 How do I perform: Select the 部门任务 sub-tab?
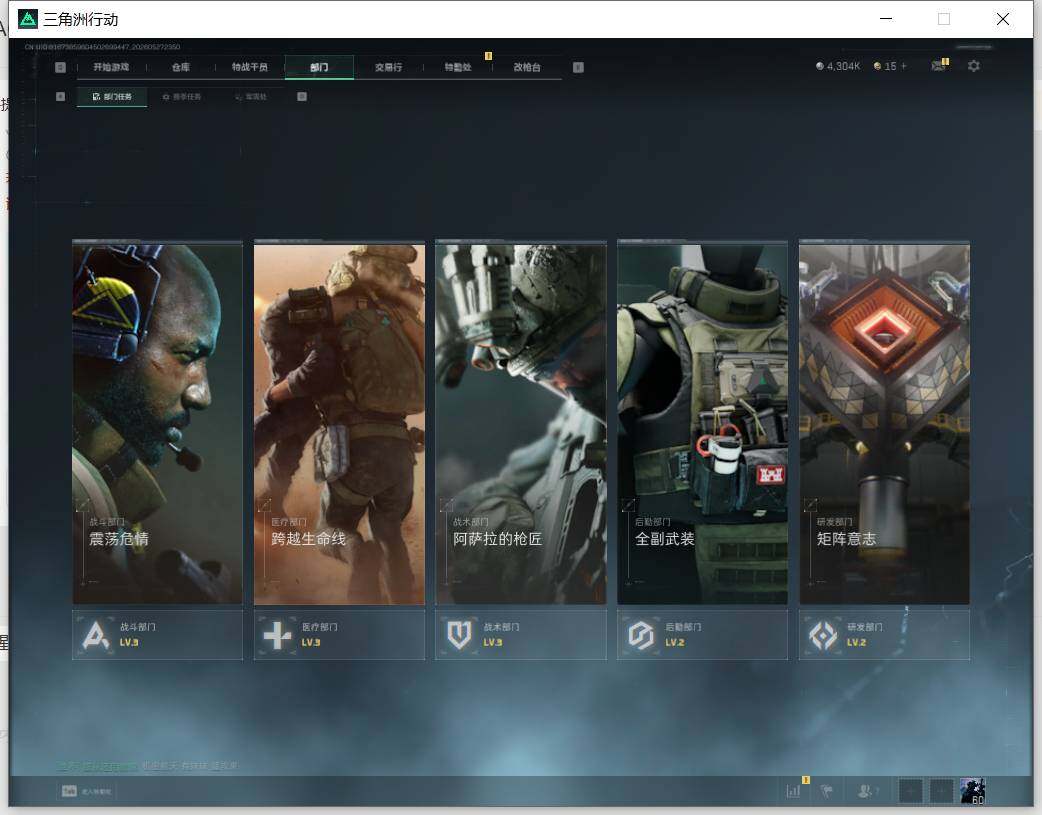[112, 96]
